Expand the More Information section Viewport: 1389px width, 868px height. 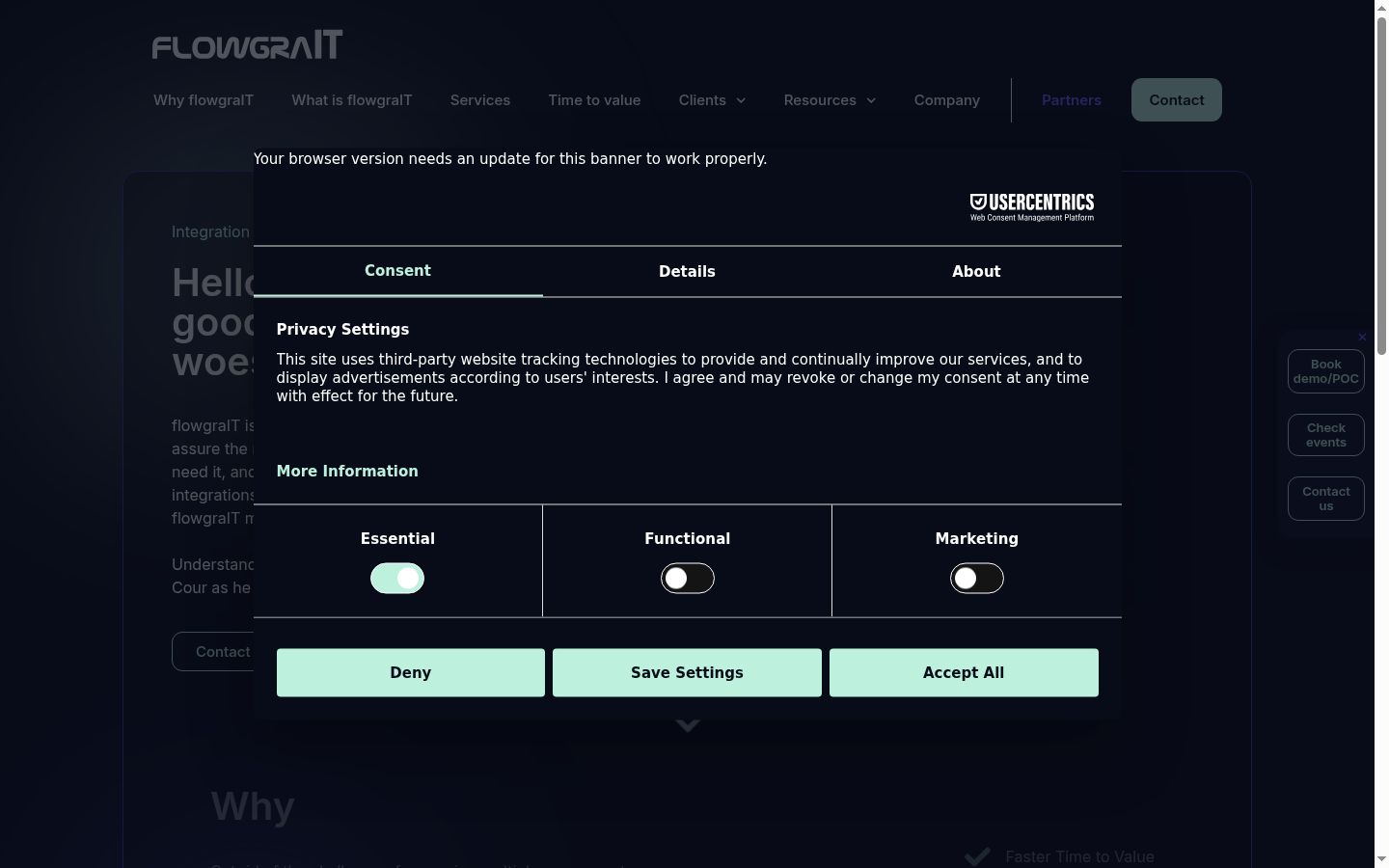(347, 471)
